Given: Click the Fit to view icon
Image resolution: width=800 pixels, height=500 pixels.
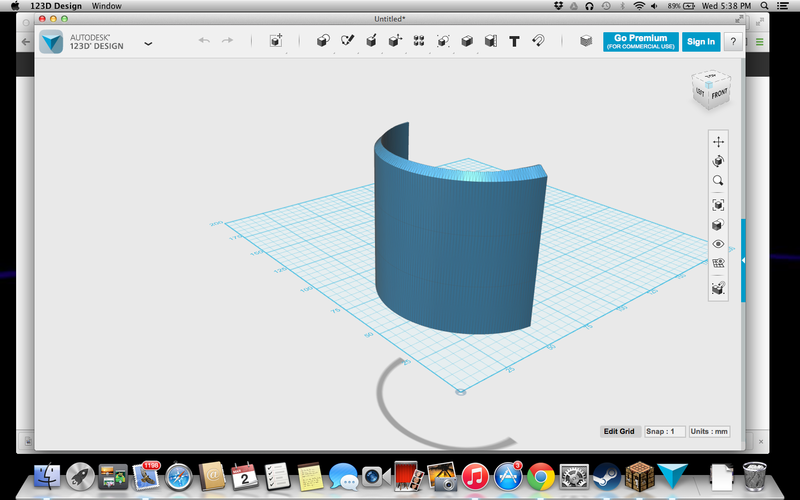Looking at the screenshot, I should pos(718,205).
